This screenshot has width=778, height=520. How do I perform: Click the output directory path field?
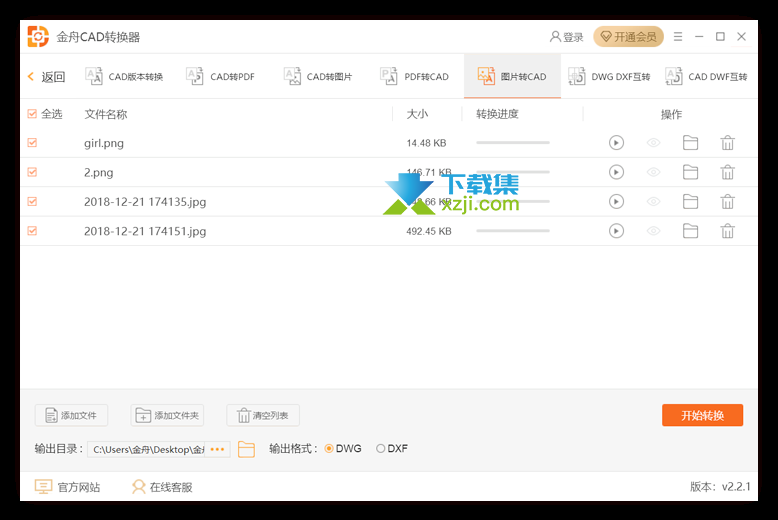click(x=146, y=449)
